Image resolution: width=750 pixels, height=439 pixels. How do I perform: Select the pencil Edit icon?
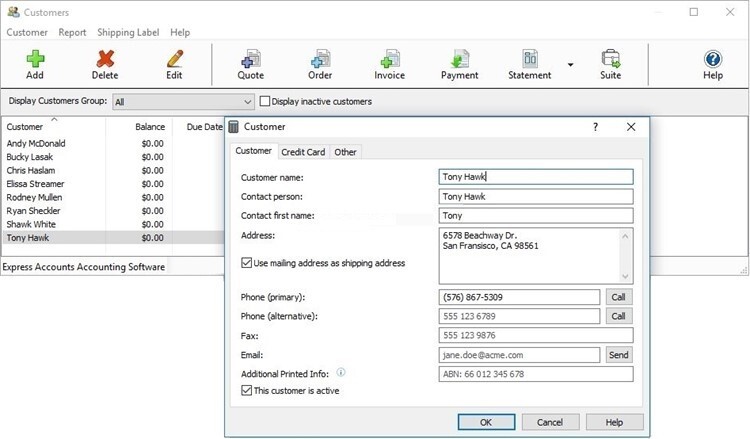(x=174, y=59)
